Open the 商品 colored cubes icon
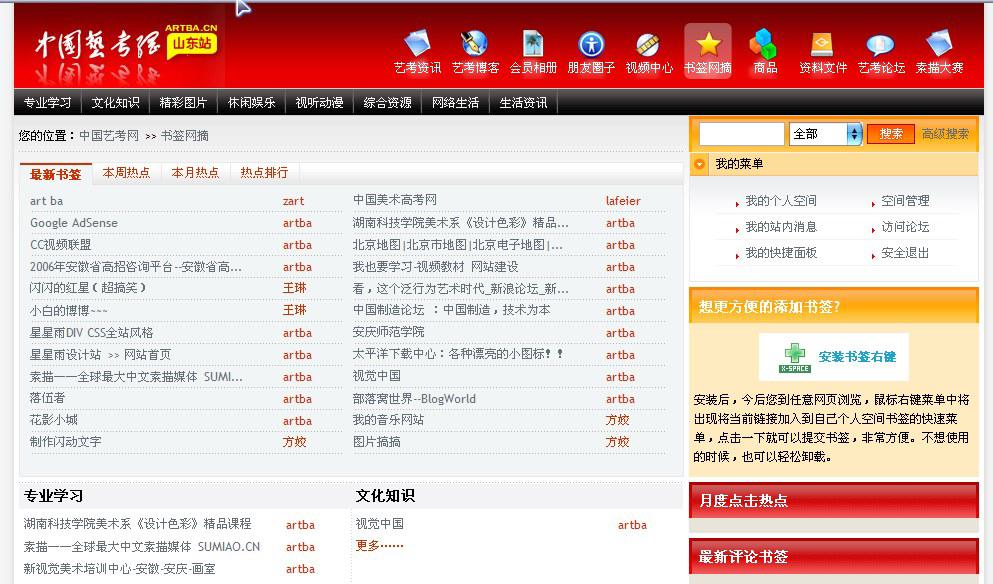The image size is (993, 584). coord(764,44)
